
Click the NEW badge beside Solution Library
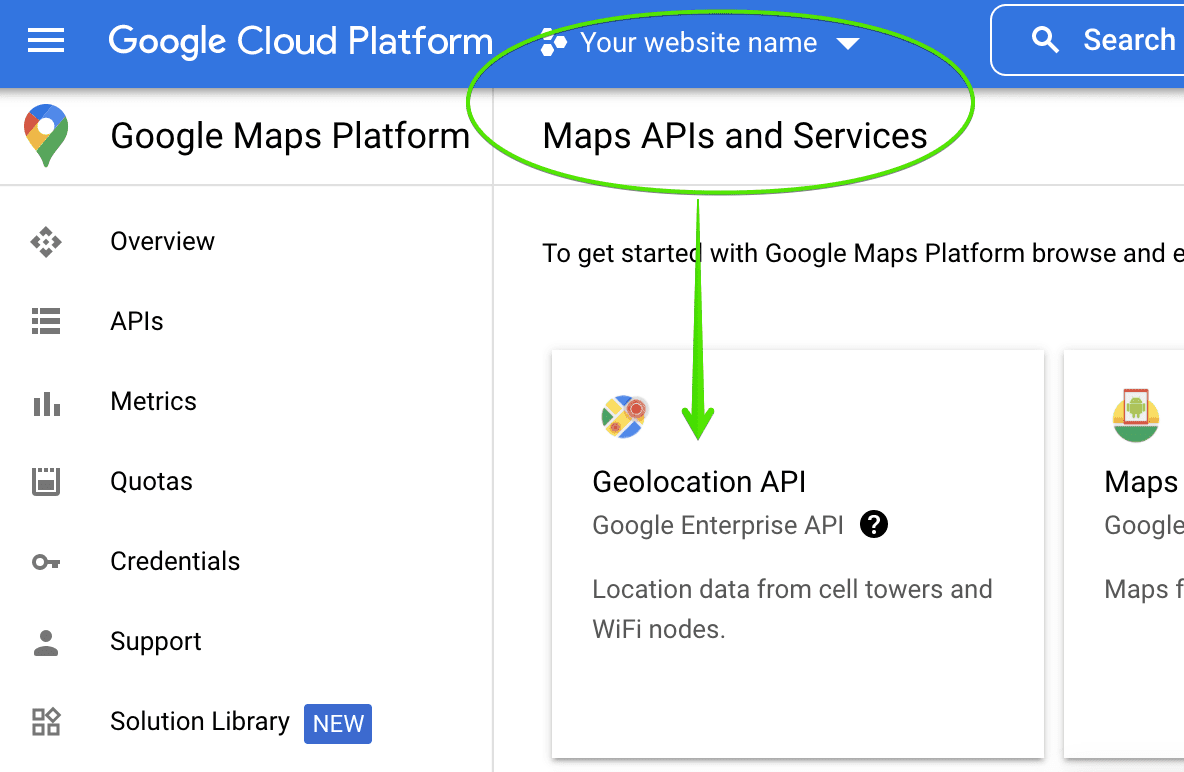point(338,724)
